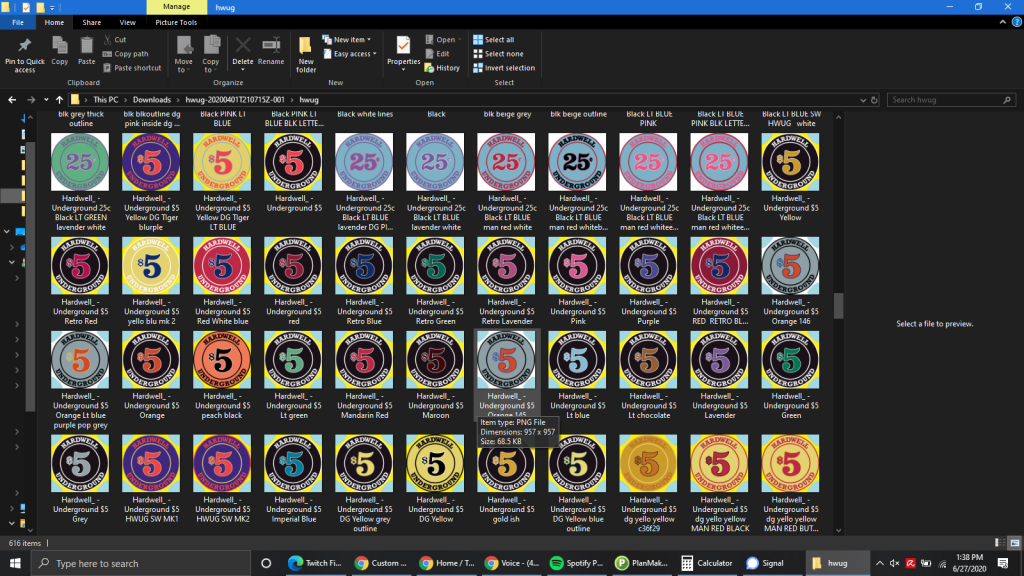The height and width of the screenshot is (576, 1024).
Task: Select the Underground $5 Maroon thumbnail
Action: coord(435,360)
